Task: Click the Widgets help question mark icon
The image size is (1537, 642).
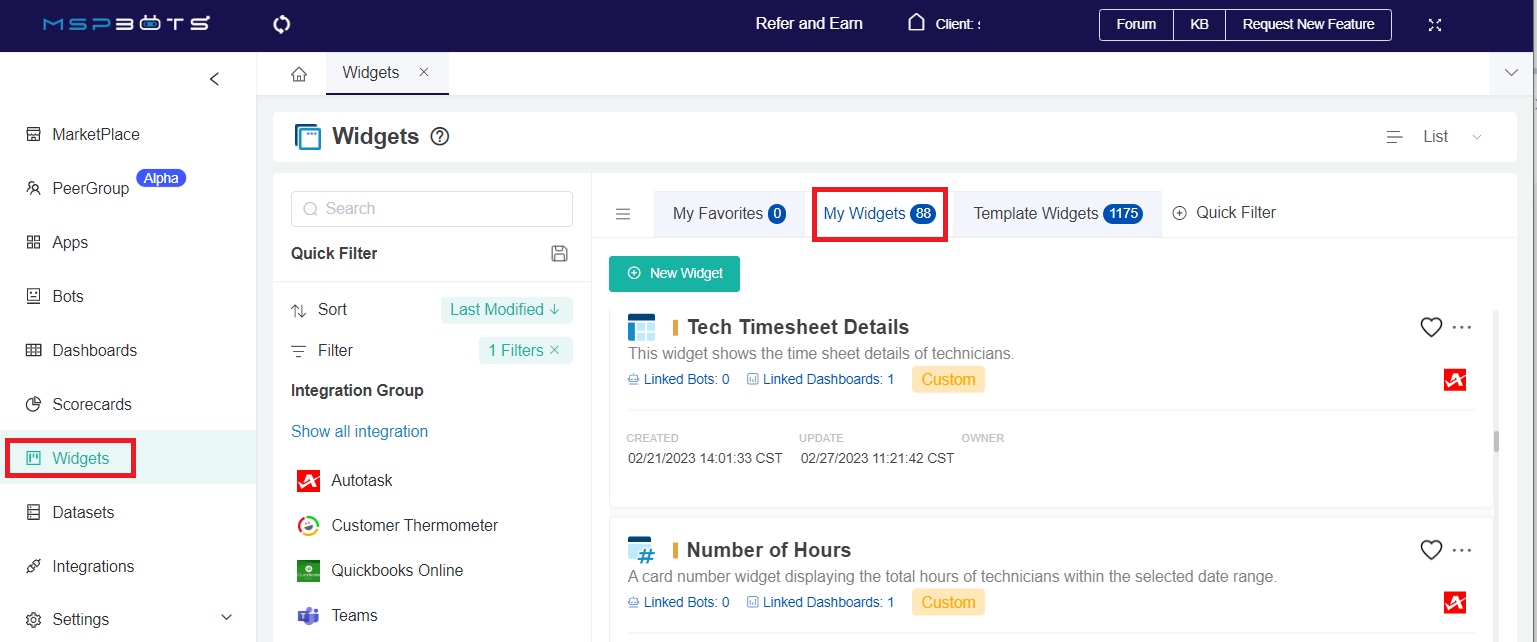Action: pos(439,137)
